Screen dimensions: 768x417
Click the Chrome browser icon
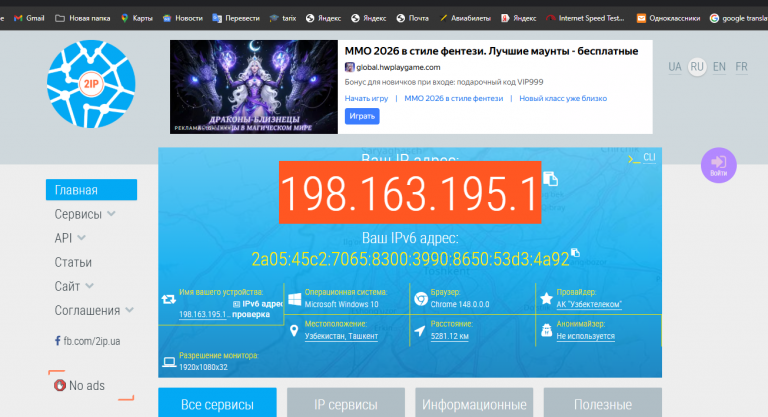coord(421,298)
